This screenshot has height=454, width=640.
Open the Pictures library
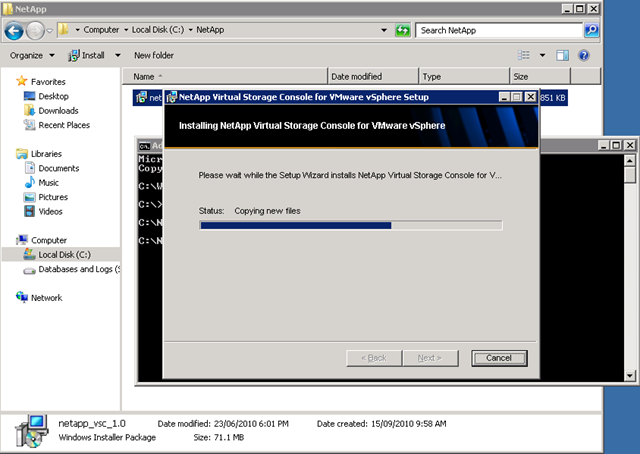(x=53, y=197)
